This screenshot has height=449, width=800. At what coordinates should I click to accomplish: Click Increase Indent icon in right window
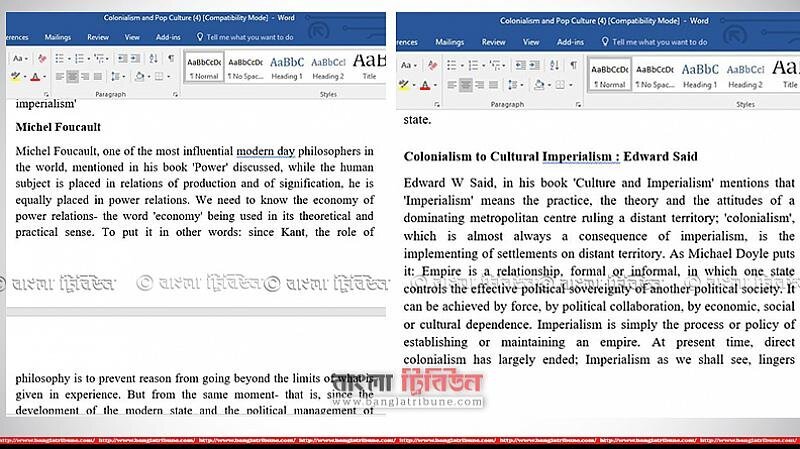tap(535, 65)
